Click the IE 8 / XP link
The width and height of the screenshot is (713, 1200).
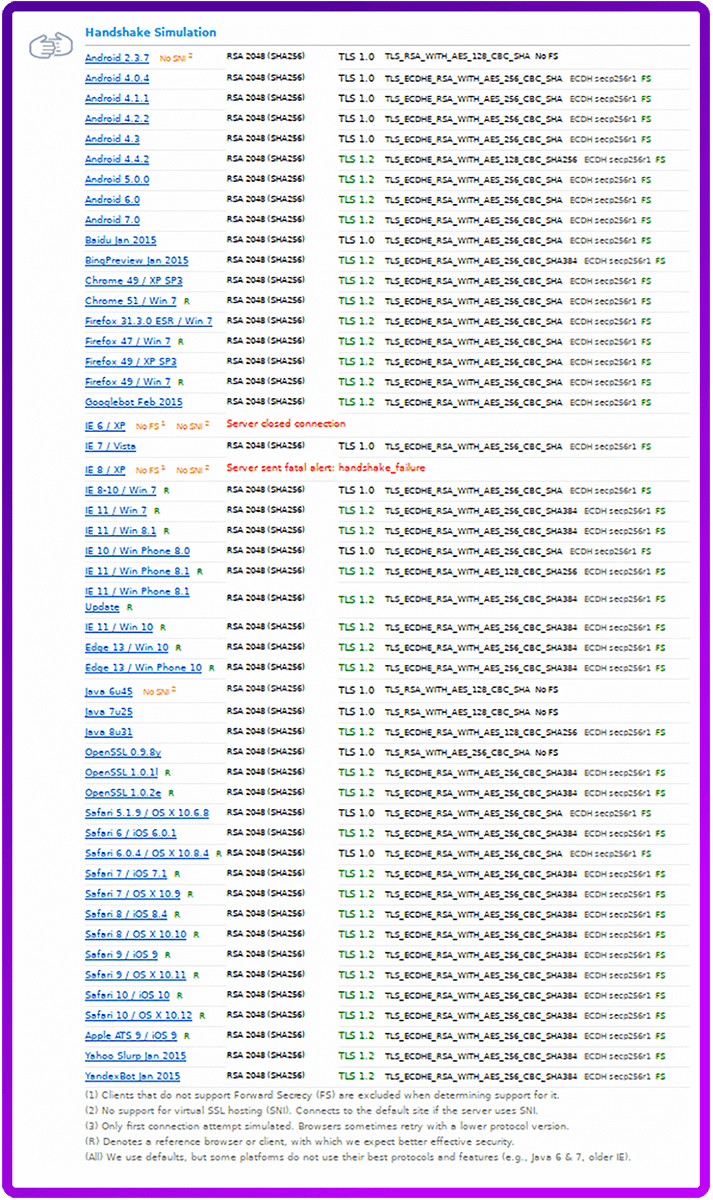click(105, 469)
